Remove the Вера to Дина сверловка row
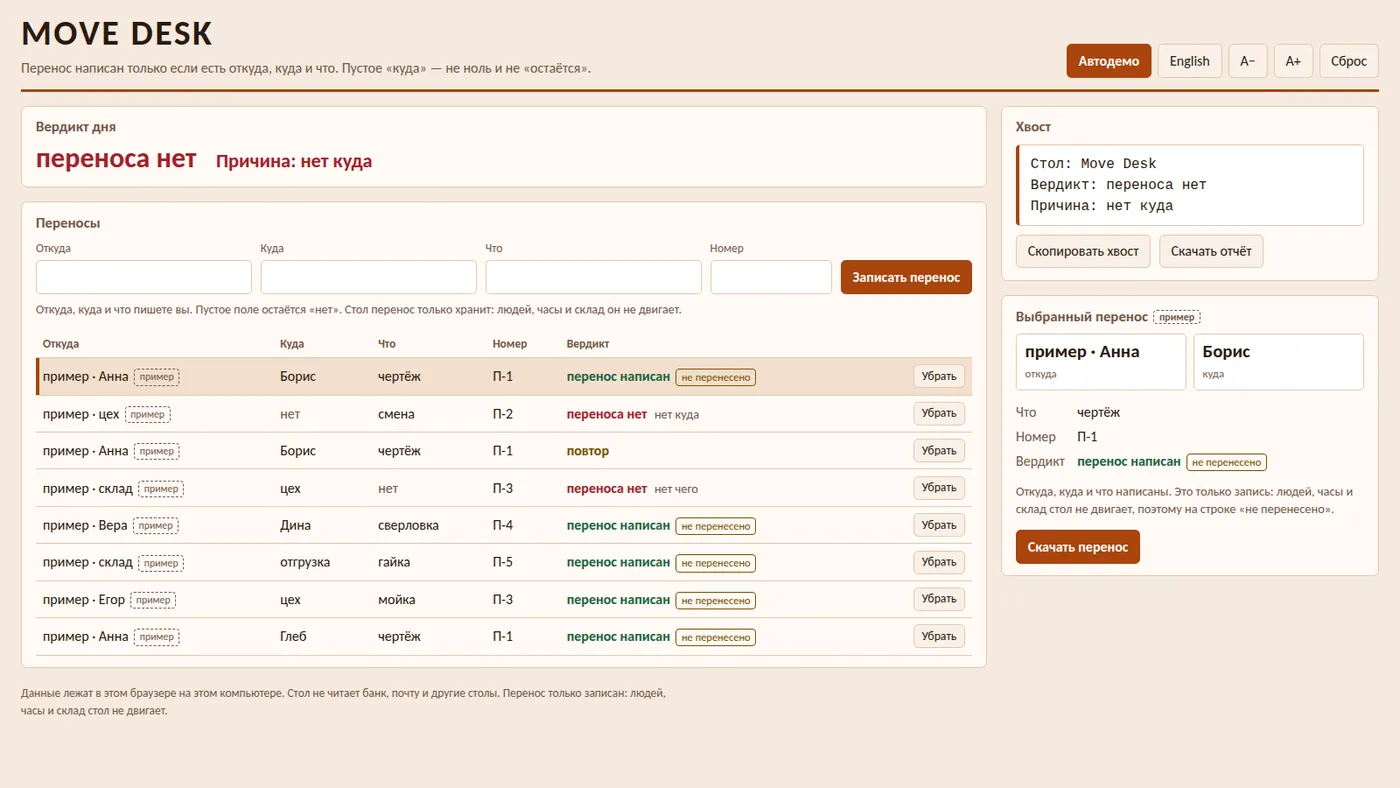This screenshot has height=788, width=1400. pos(939,525)
